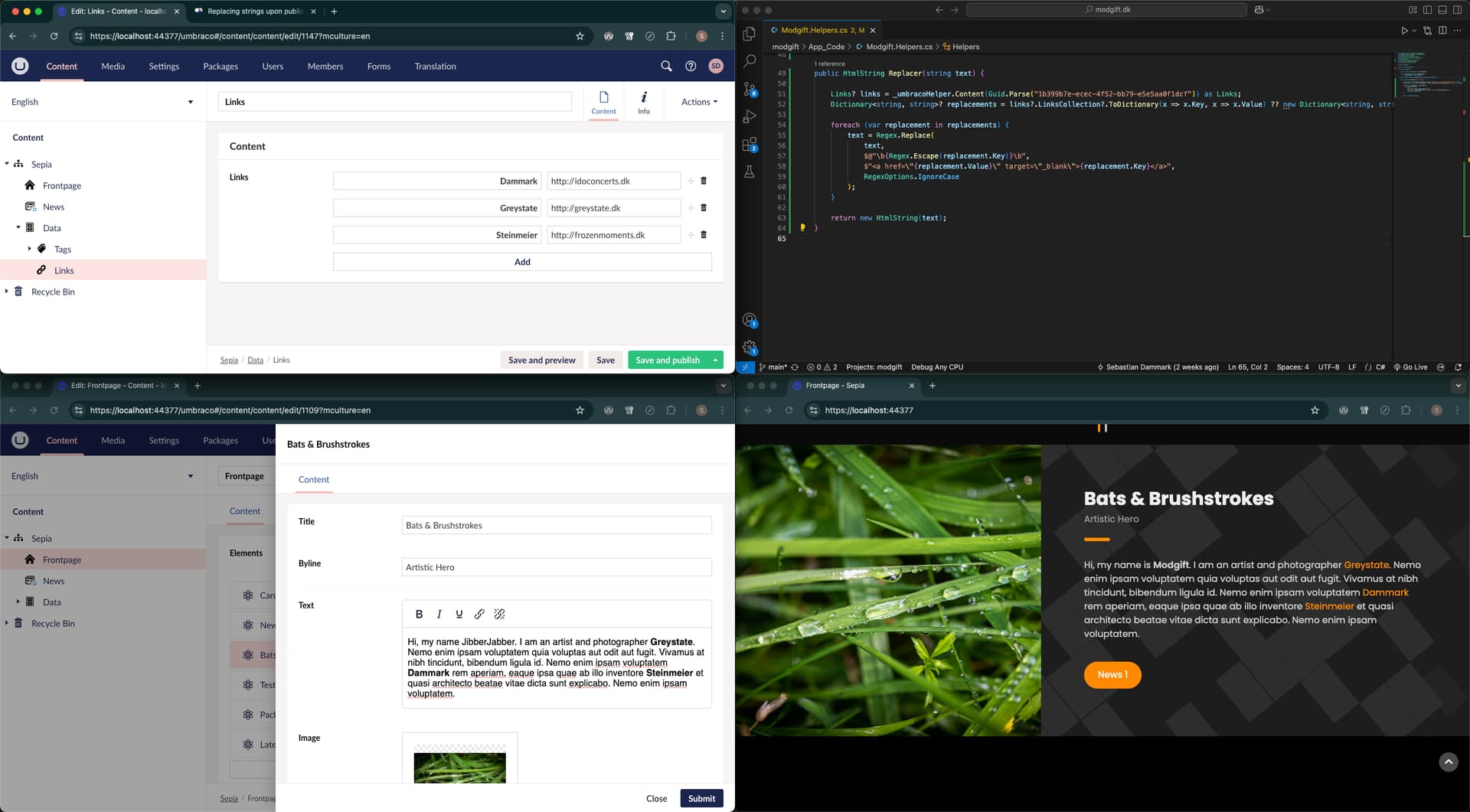Open SD user avatar in Umbraco
This screenshot has width=1470, height=812.
coord(716,66)
